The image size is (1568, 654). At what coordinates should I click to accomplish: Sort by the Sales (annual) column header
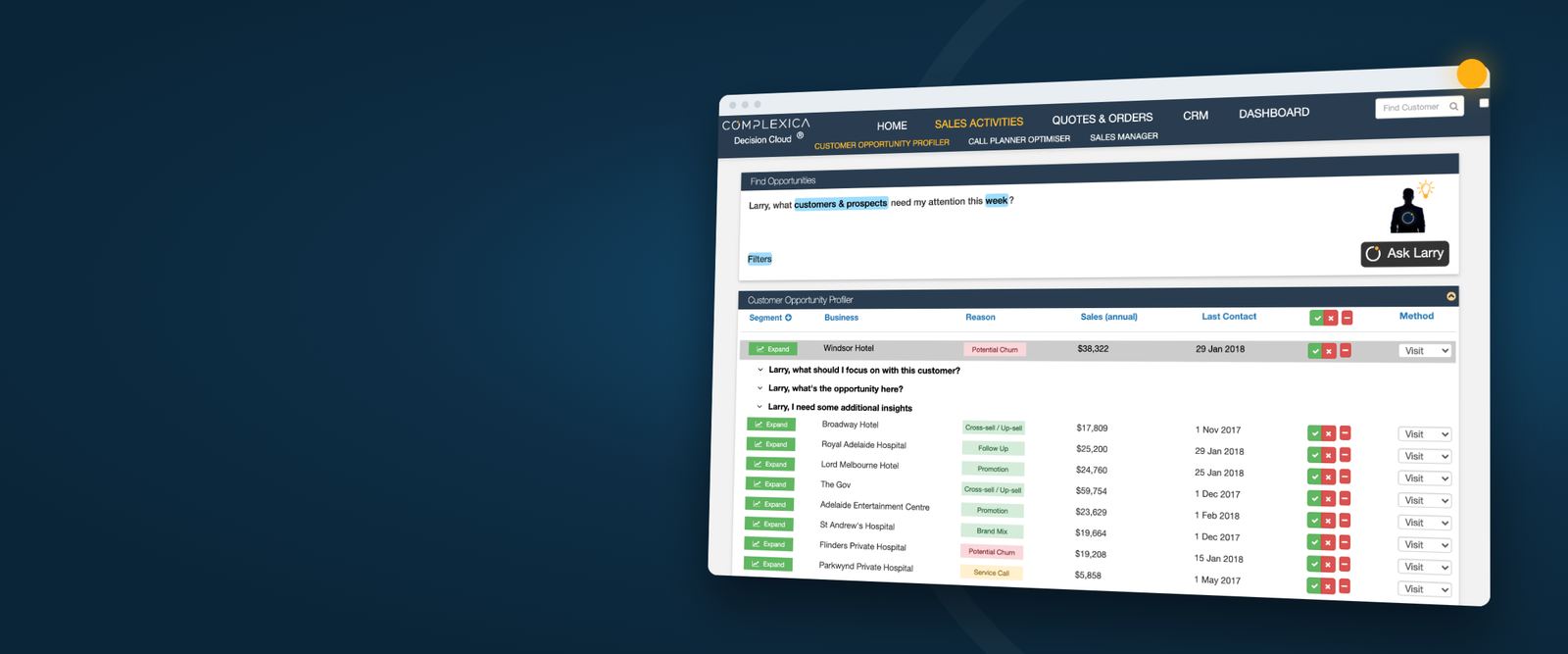(1109, 317)
